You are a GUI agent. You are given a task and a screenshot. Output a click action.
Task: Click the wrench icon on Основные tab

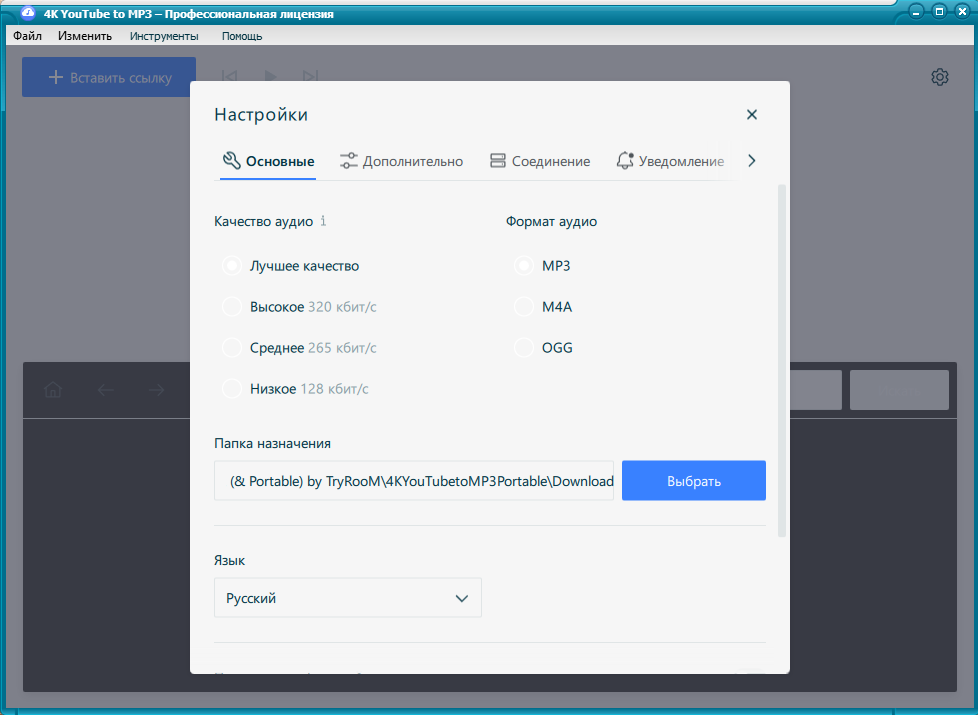click(x=231, y=160)
